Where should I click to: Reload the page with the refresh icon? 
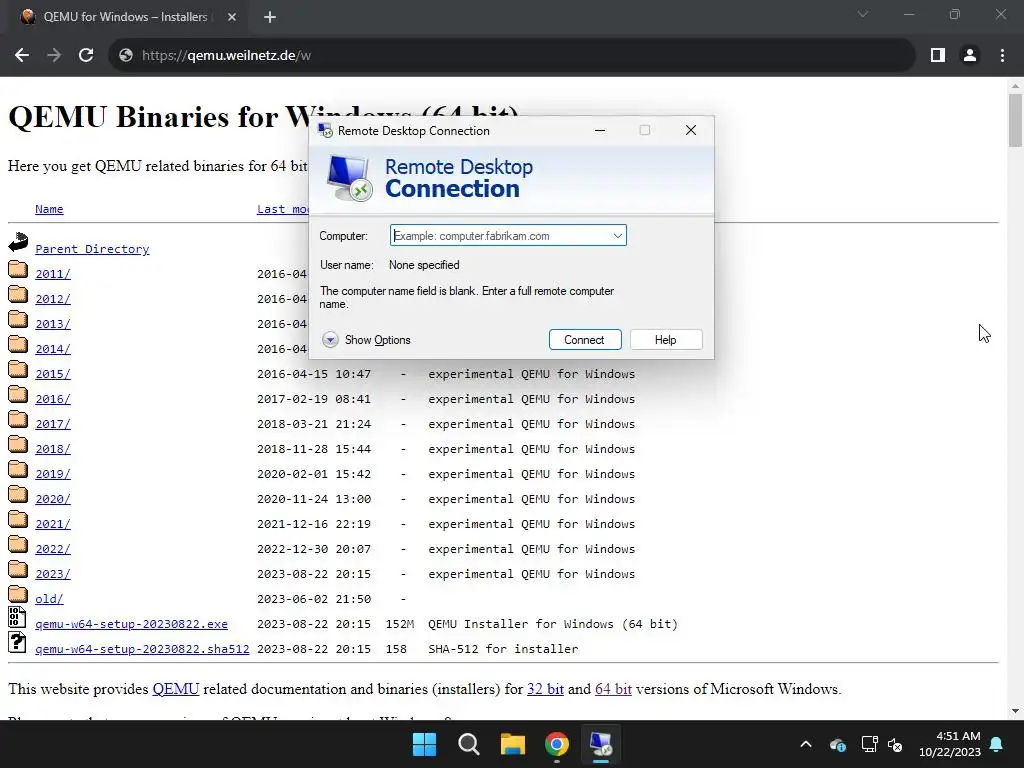(x=86, y=56)
